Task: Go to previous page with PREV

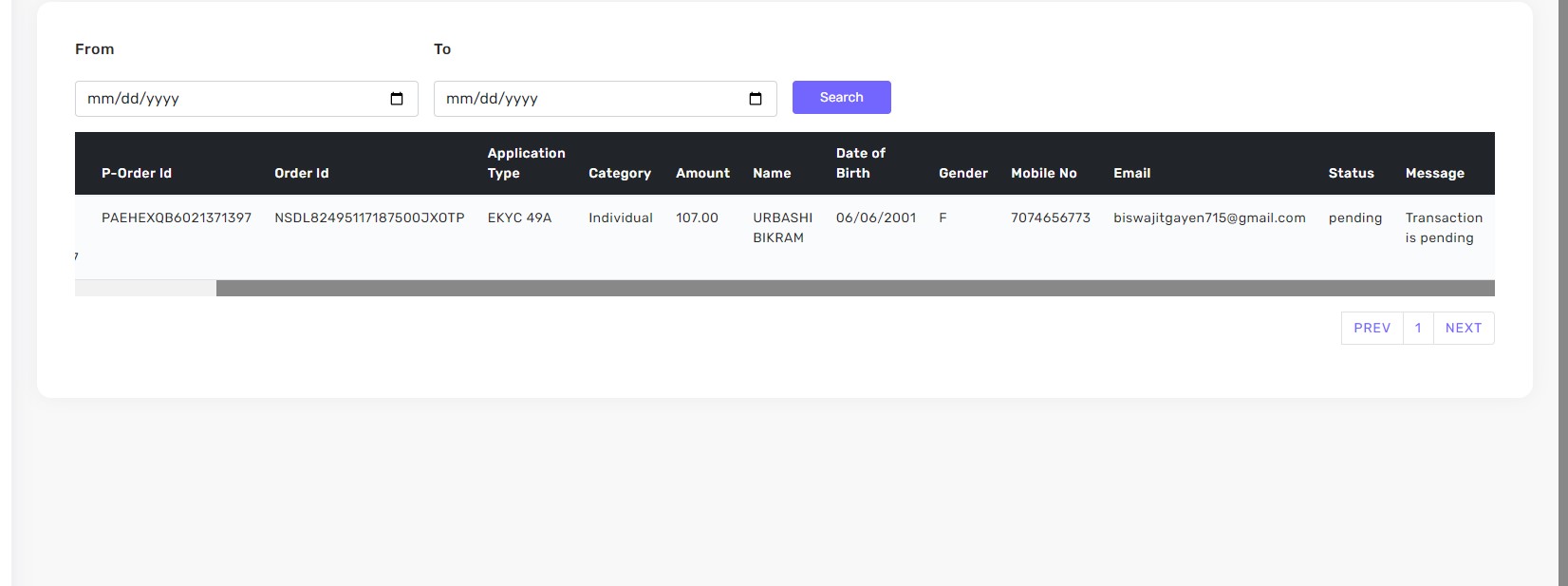Action: point(1372,328)
